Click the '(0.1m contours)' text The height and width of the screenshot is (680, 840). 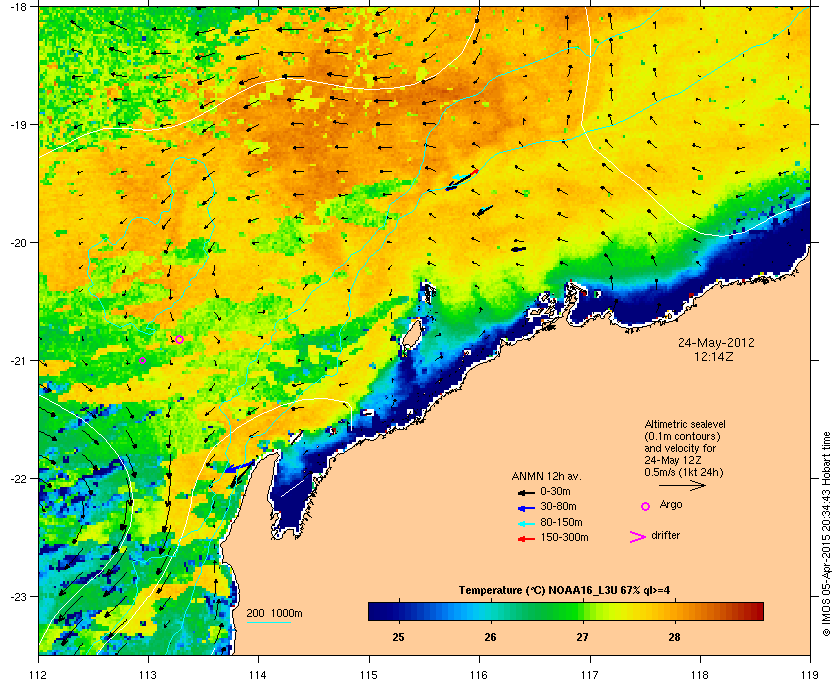(682, 436)
